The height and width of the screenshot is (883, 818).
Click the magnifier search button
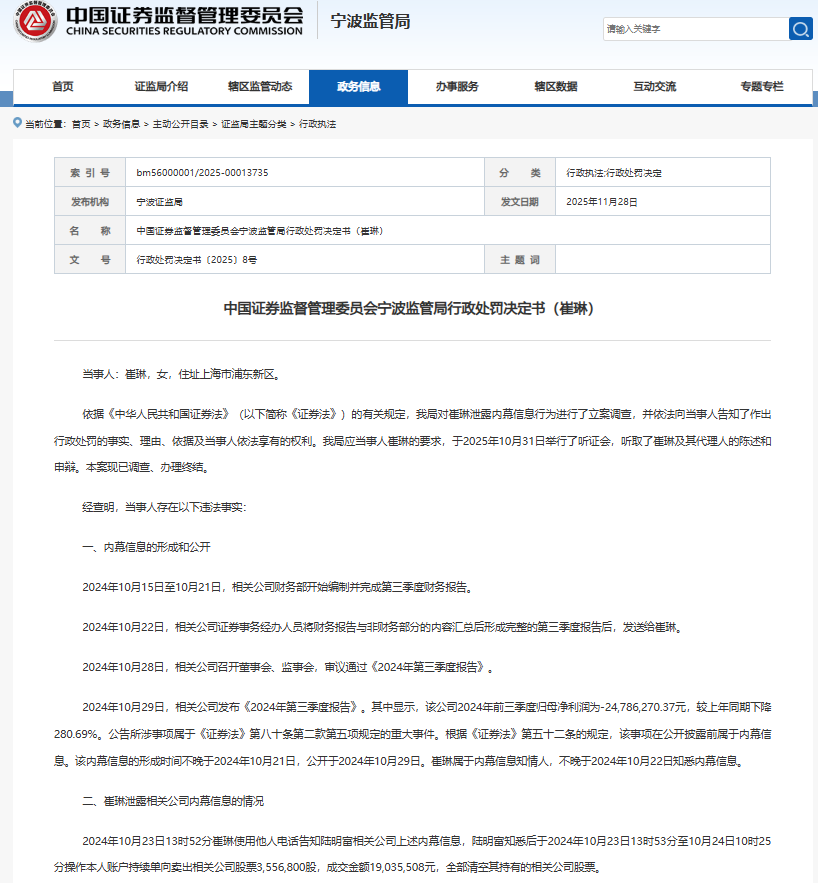[x=800, y=29]
